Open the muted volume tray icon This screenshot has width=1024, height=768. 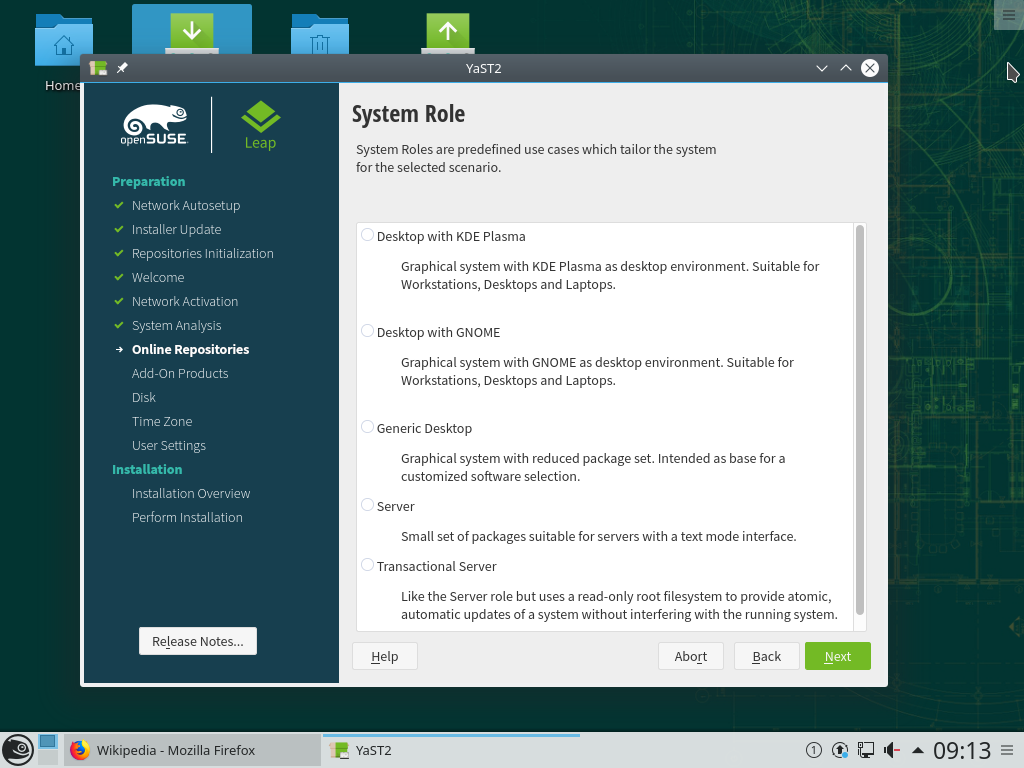(x=891, y=750)
